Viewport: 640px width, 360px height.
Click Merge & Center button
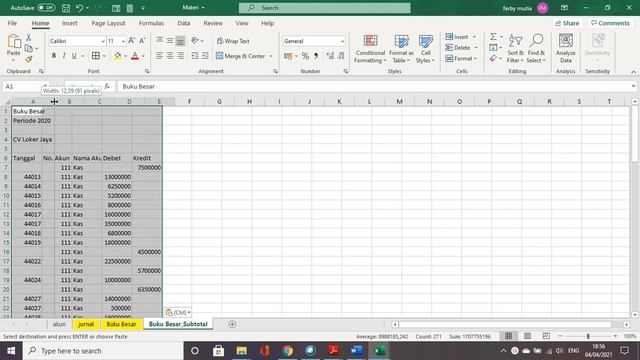click(x=241, y=56)
